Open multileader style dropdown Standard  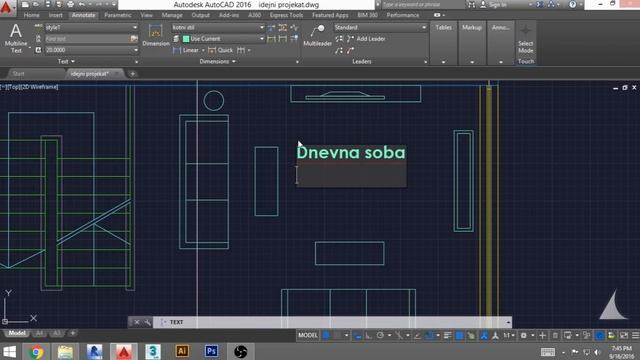[380, 27]
